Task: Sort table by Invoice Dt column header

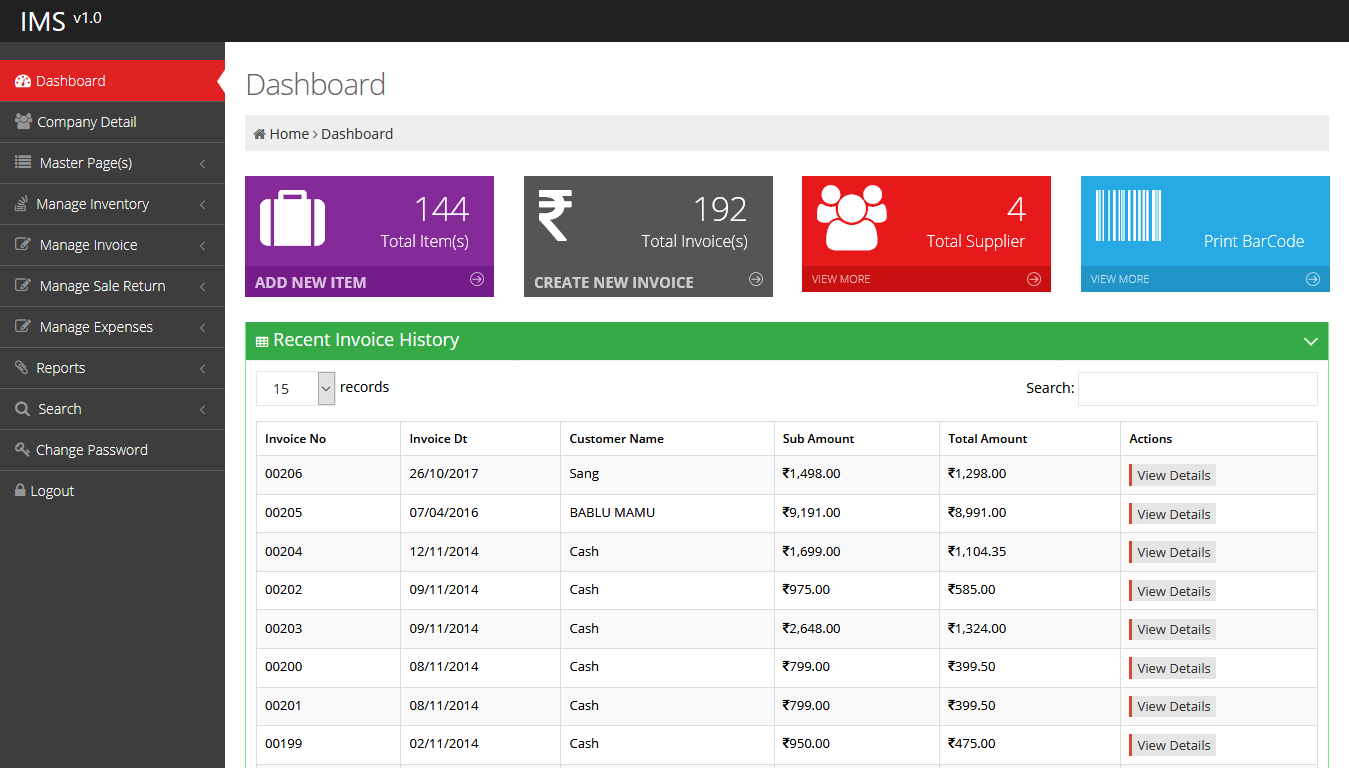Action: 438,439
